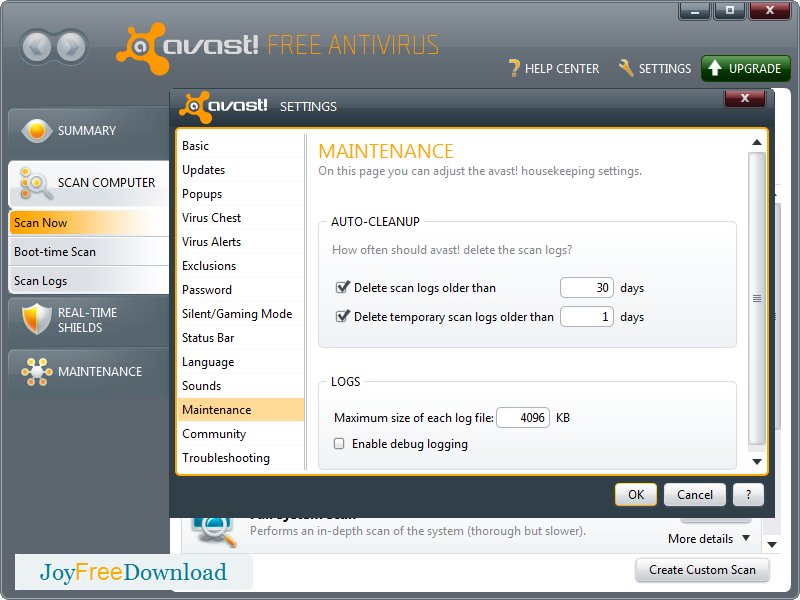
Task: Click the Real-Time Shields shield icon
Action: pyautogui.click(x=37, y=319)
